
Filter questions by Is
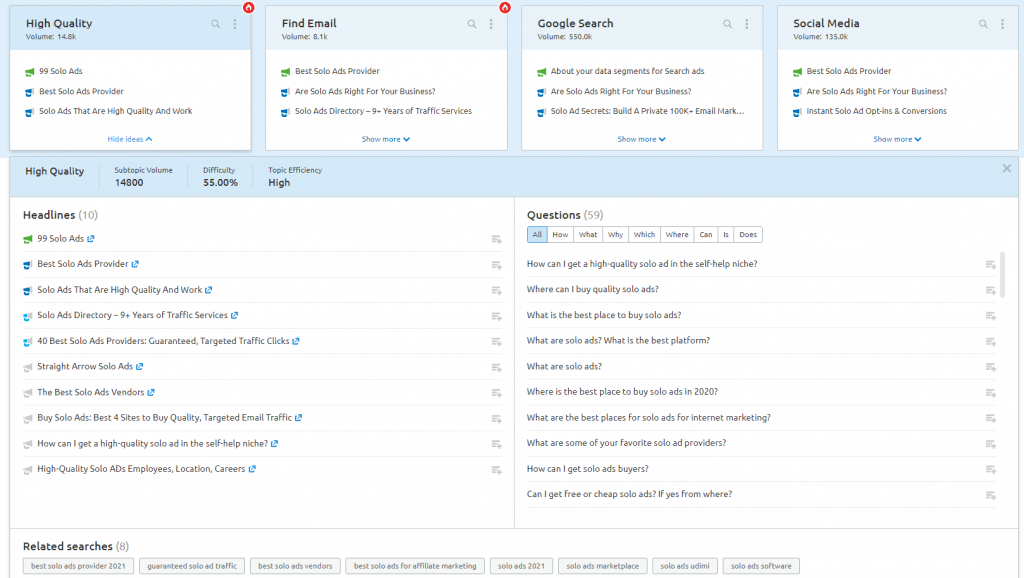coord(726,234)
